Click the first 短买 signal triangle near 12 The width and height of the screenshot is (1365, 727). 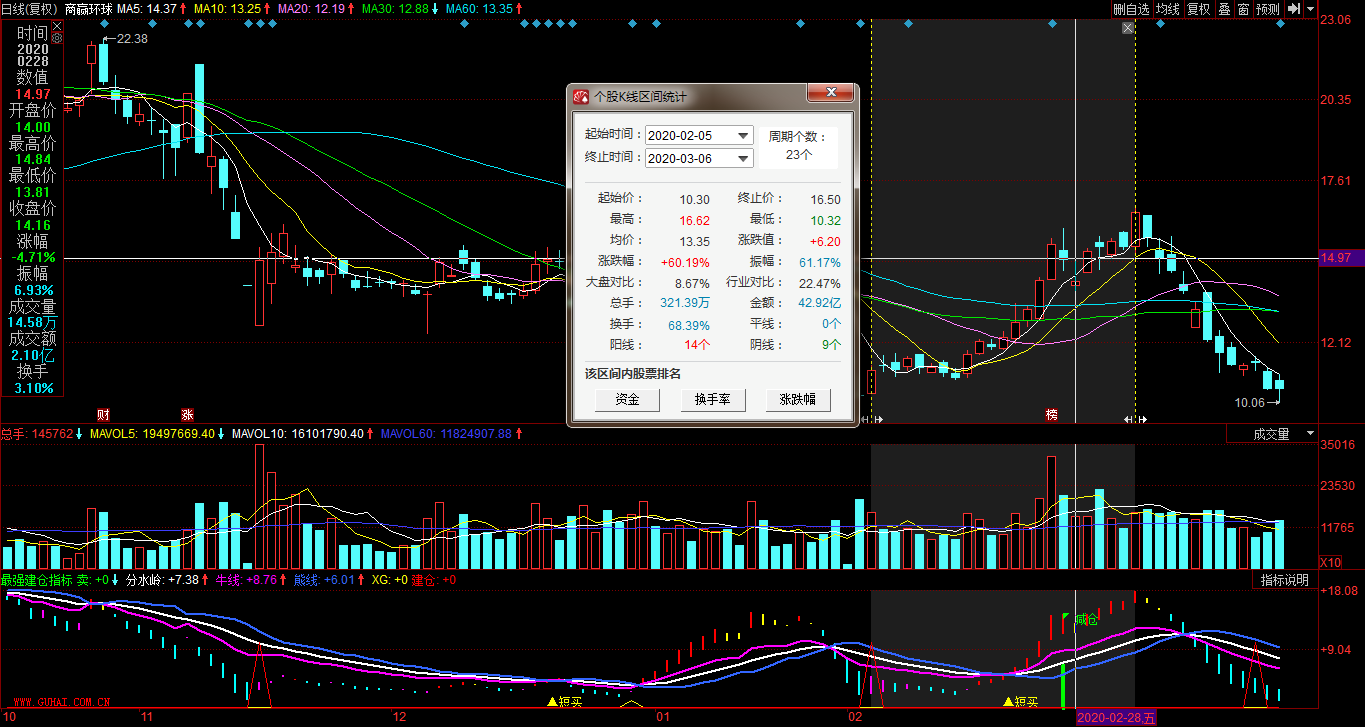point(552,702)
